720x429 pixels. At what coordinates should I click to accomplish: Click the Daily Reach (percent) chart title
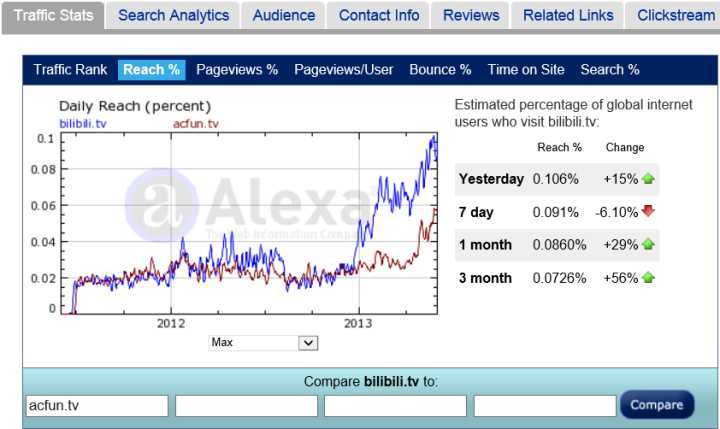point(135,106)
